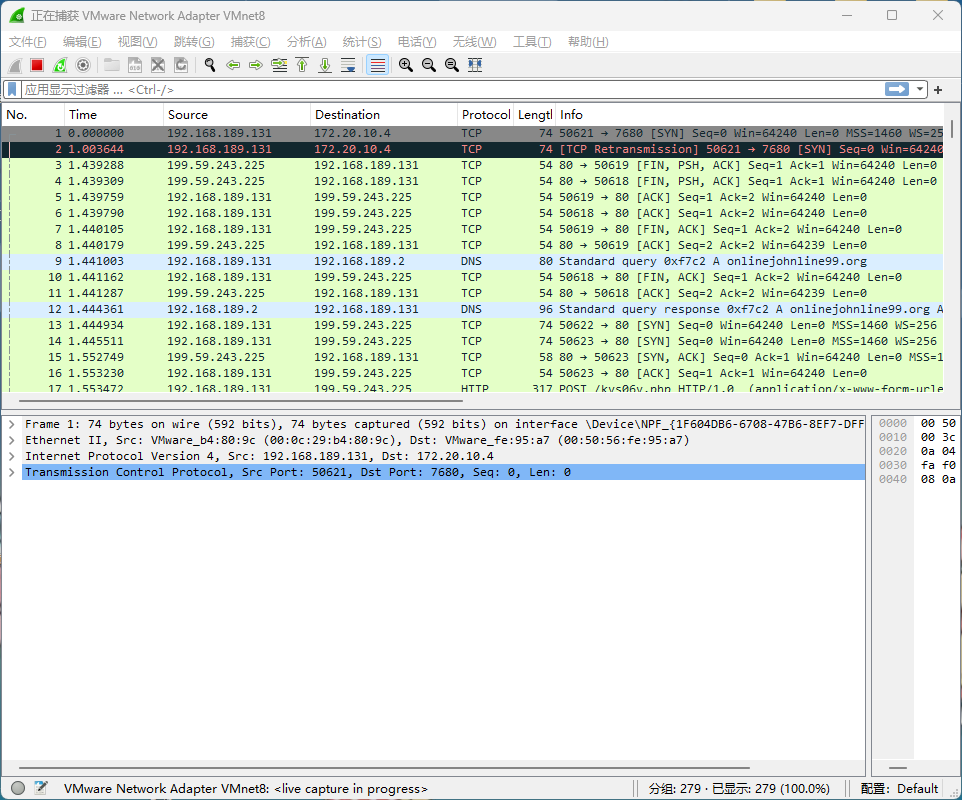Go to the first packet
962x800 pixels.
pos(302,65)
